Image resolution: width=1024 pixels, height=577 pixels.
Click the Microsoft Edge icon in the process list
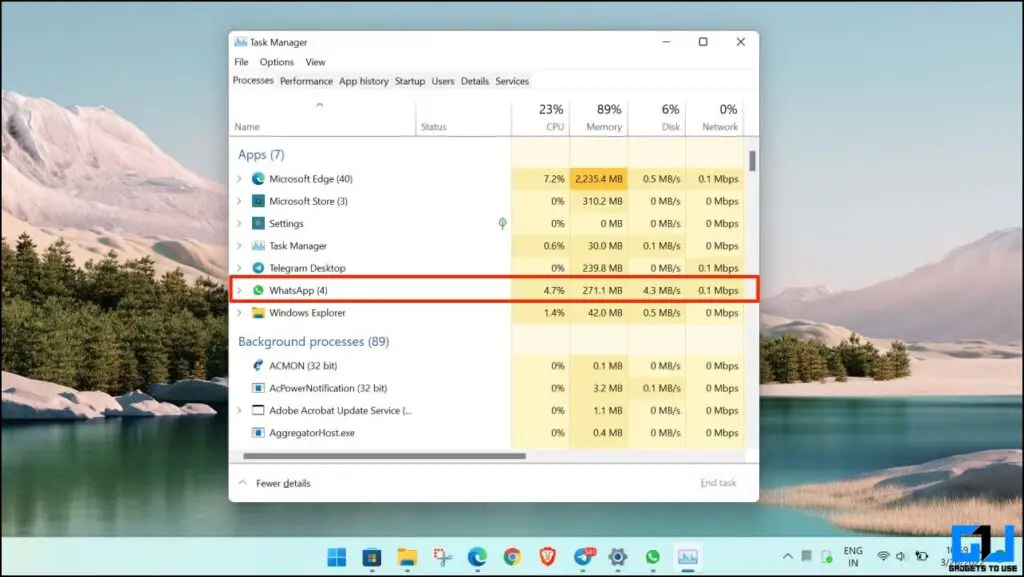tap(259, 178)
